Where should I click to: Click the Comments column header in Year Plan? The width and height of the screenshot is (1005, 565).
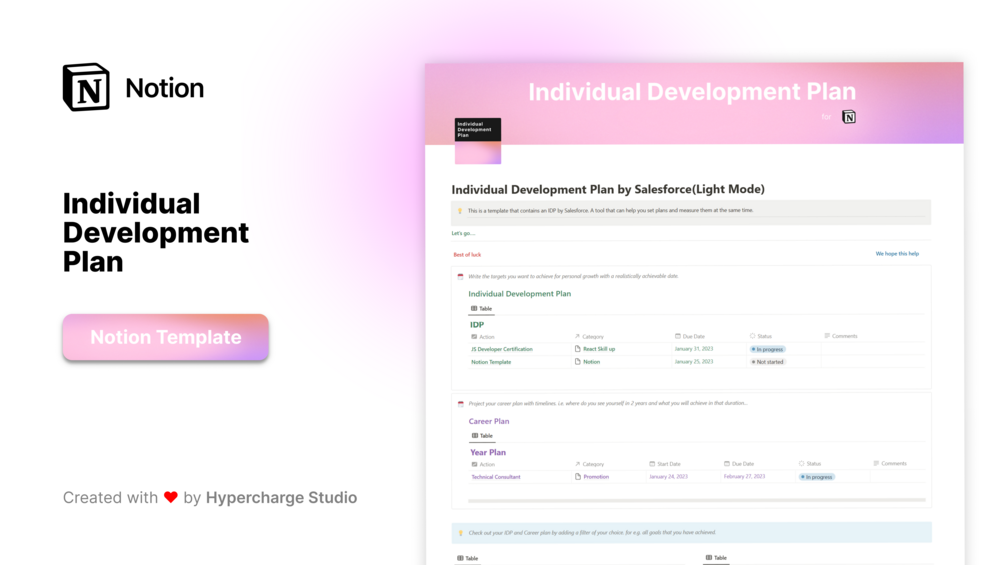click(x=890, y=463)
